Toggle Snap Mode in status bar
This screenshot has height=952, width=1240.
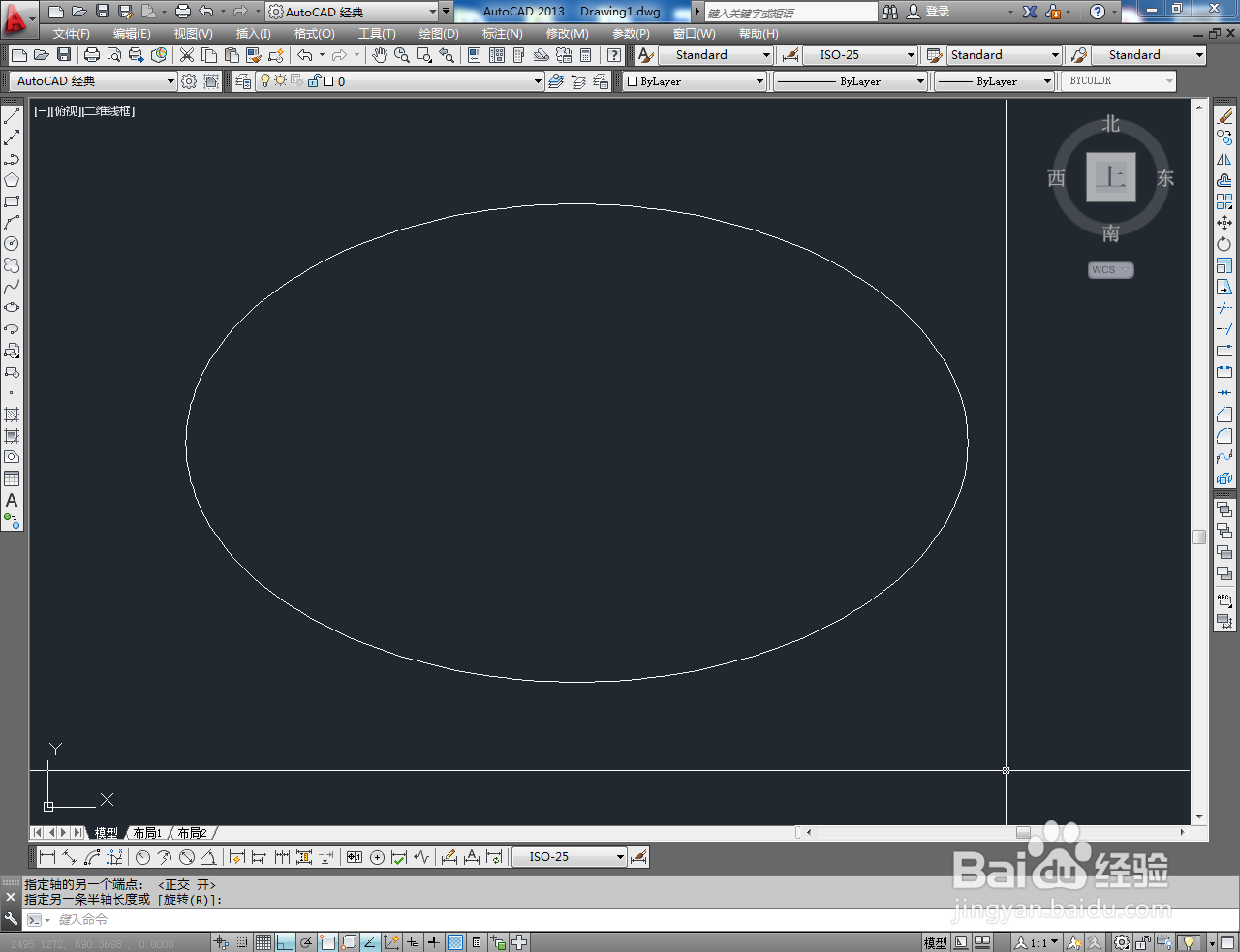click(x=242, y=942)
